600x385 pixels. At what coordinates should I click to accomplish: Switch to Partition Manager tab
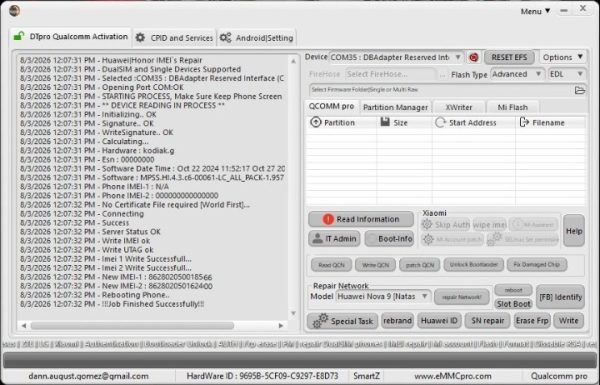point(395,108)
